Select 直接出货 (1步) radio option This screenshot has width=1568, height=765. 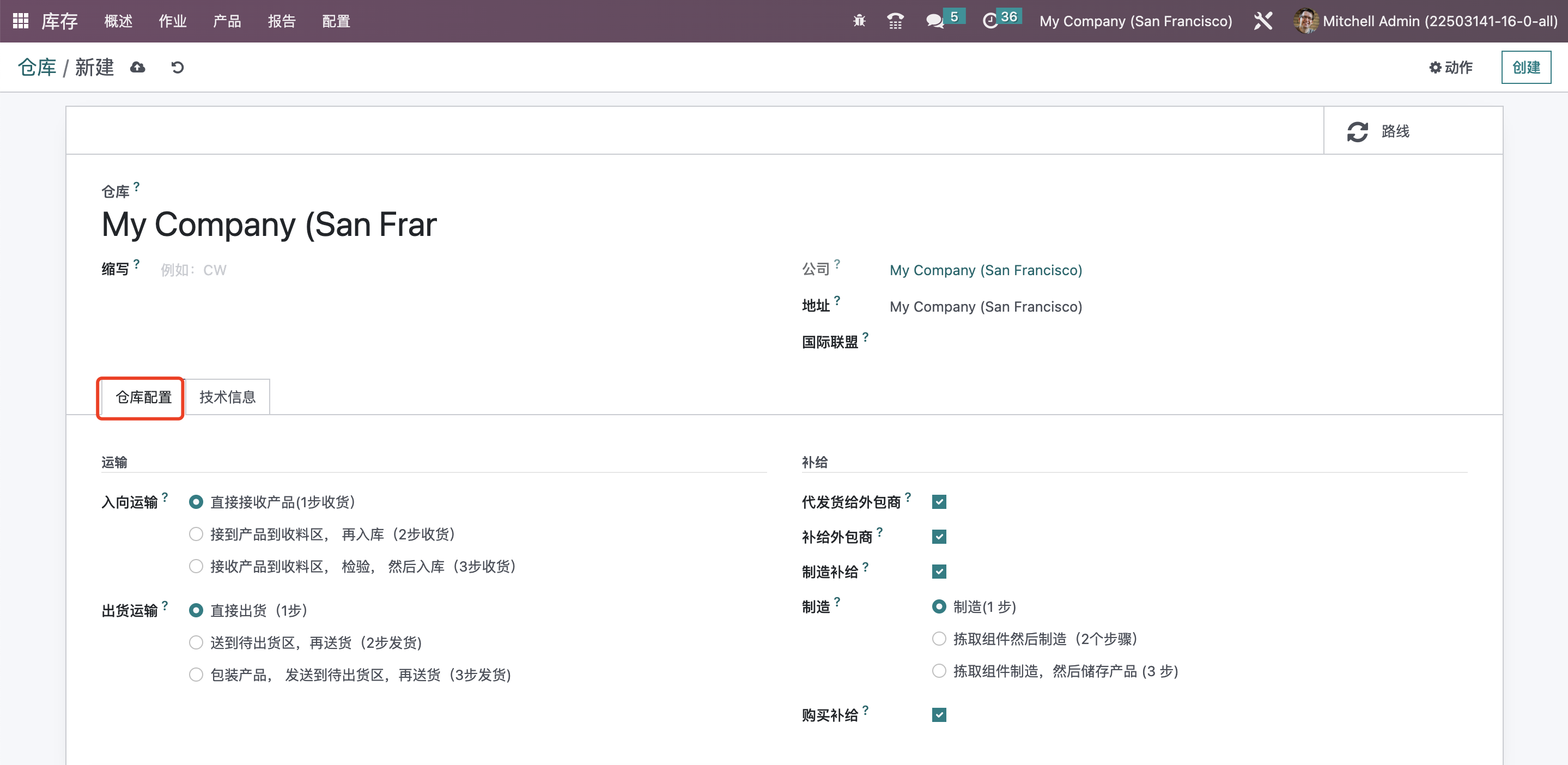196,610
